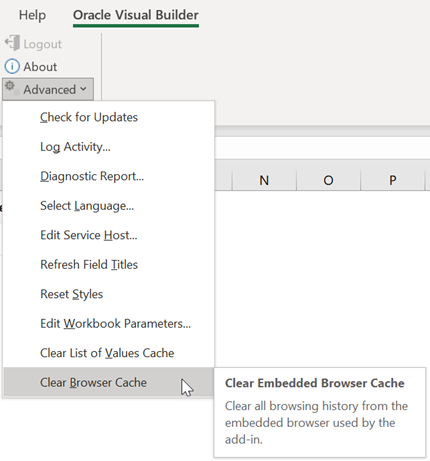Select Clear List of Values Cache

108,353
